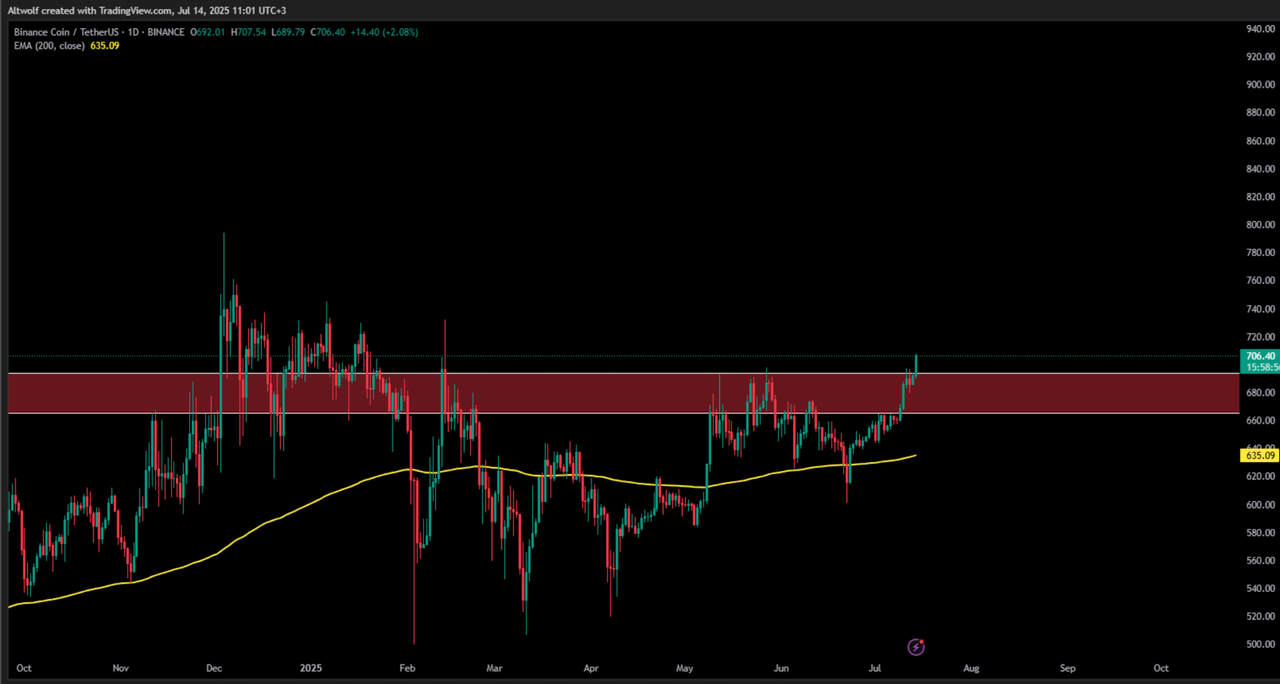
Task: Click the 860.00 price axis label
Action: (x=1260, y=141)
